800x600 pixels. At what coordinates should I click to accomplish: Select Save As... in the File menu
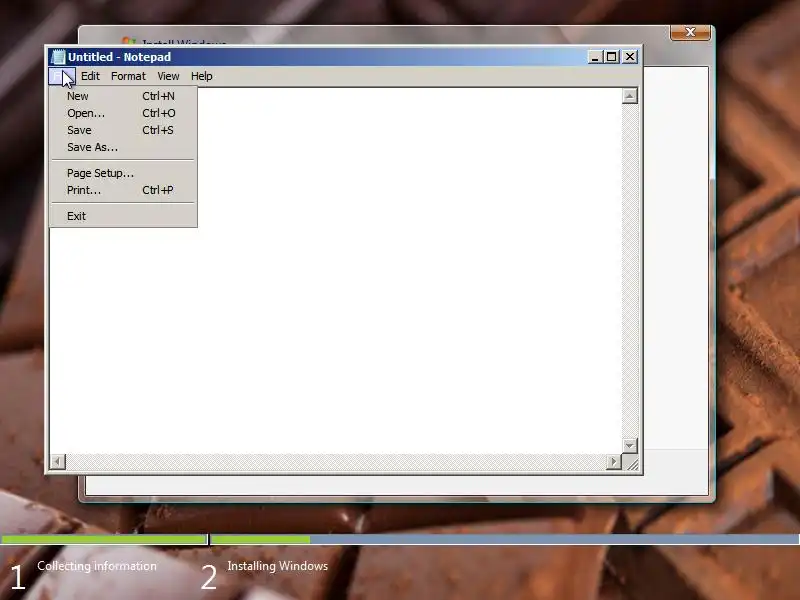tap(122, 147)
